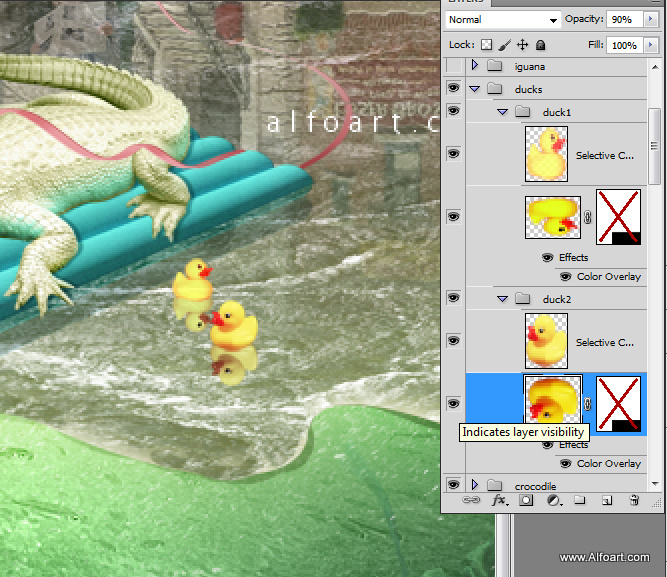Collapse the ducks group
The height and width of the screenshot is (577, 667).
[x=475, y=89]
